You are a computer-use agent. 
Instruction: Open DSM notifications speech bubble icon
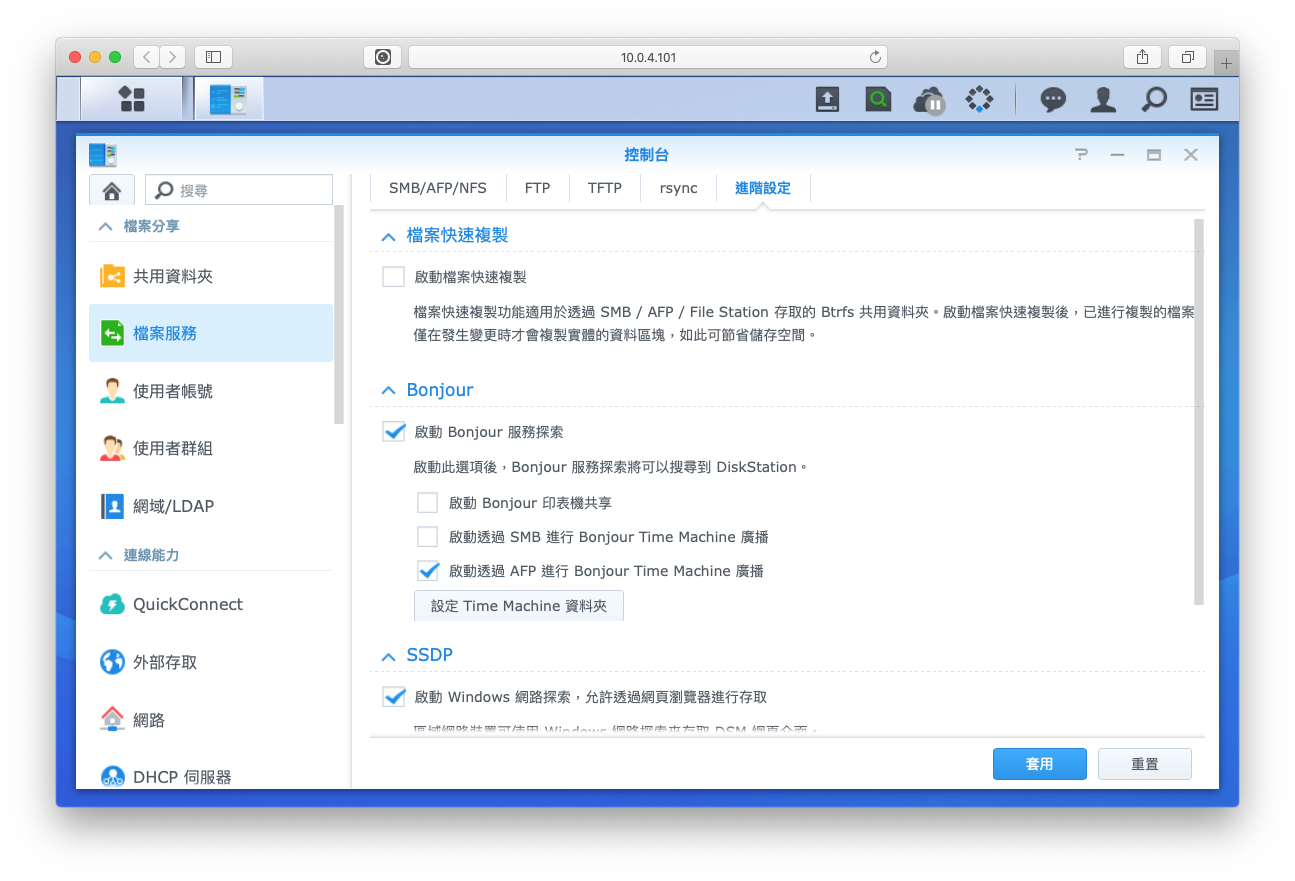1052,99
